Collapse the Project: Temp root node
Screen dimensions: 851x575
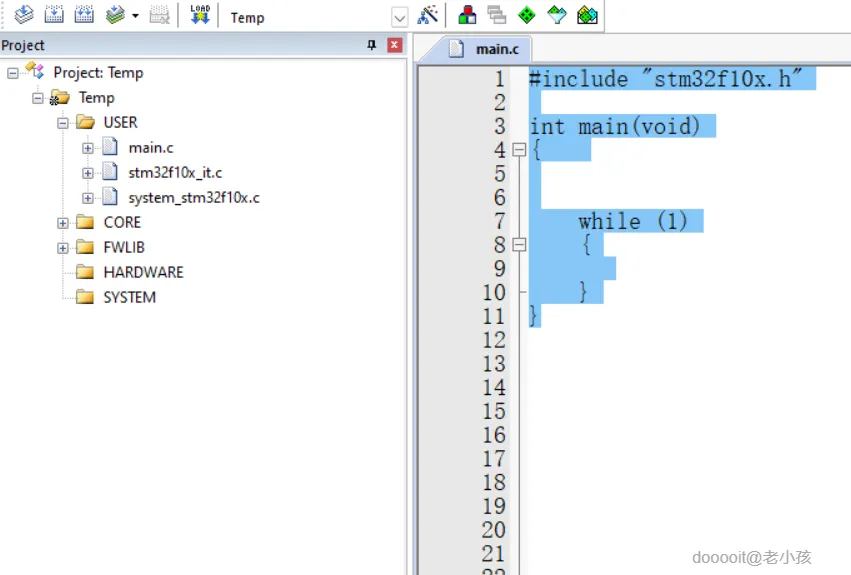[x=12, y=73]
